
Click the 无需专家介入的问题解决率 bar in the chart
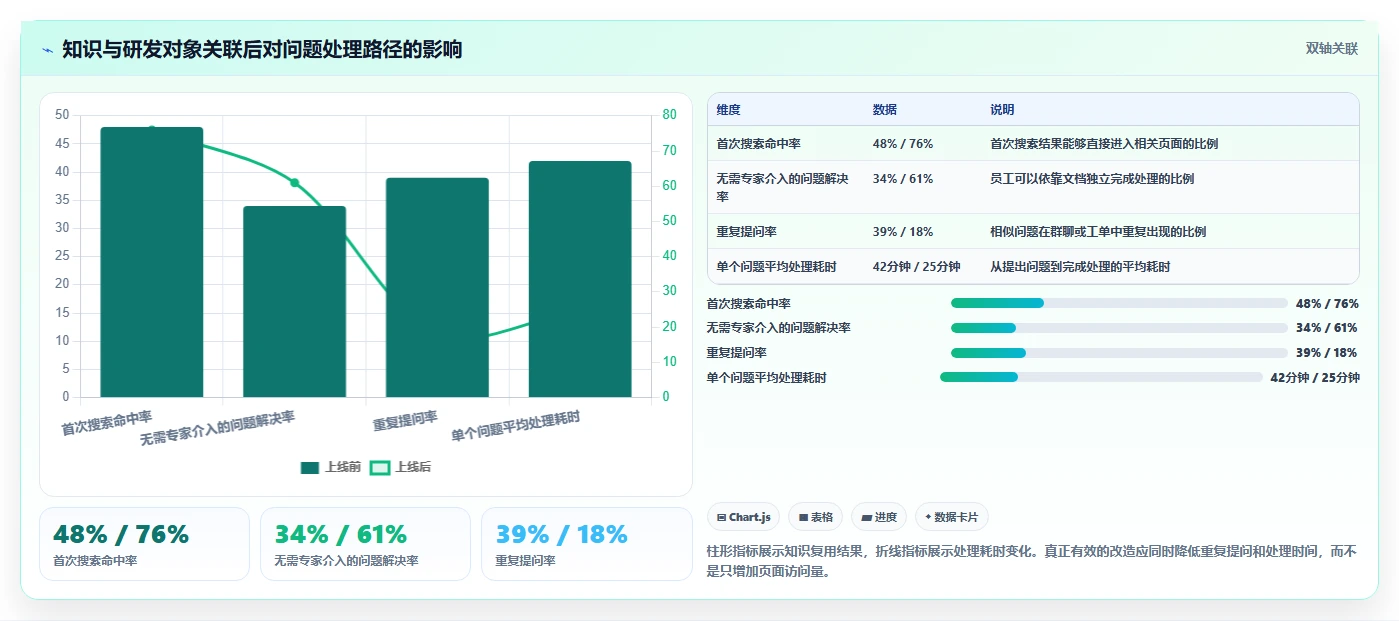[x=295, y=302]
